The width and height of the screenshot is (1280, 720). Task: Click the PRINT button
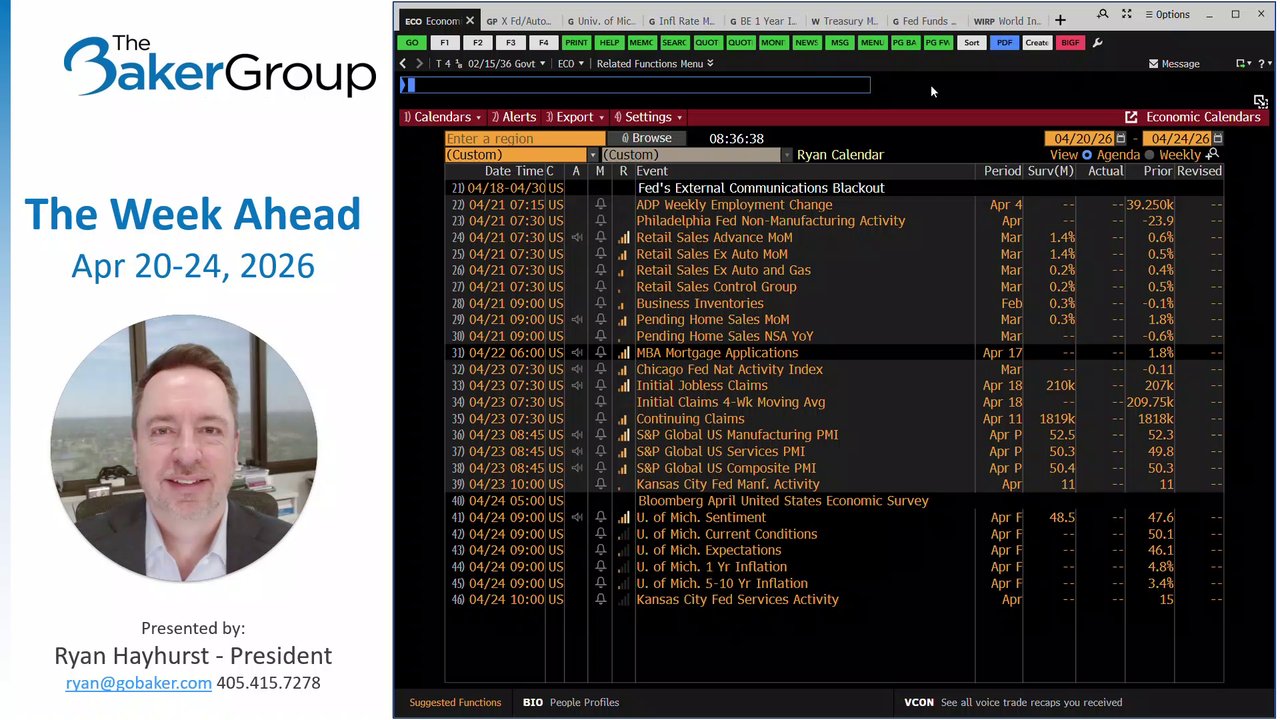point(576,43)
